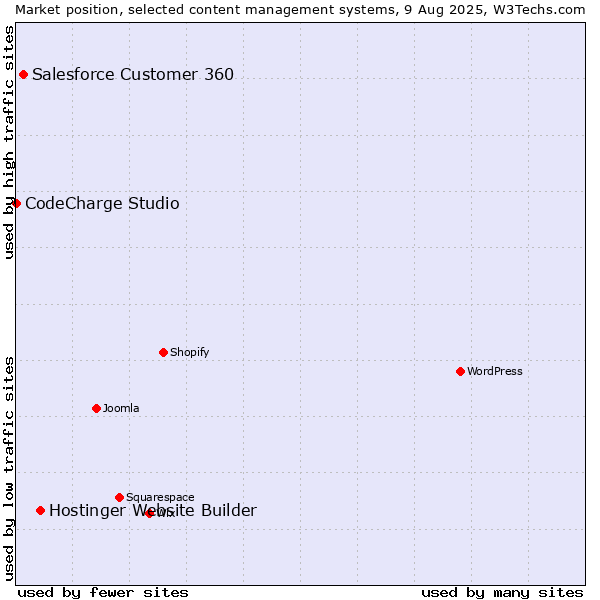The height and width of the screenshot is (600, 600).
Task: Click the chart title mentioning W3Techs.com
Action: tap(300, 10)
